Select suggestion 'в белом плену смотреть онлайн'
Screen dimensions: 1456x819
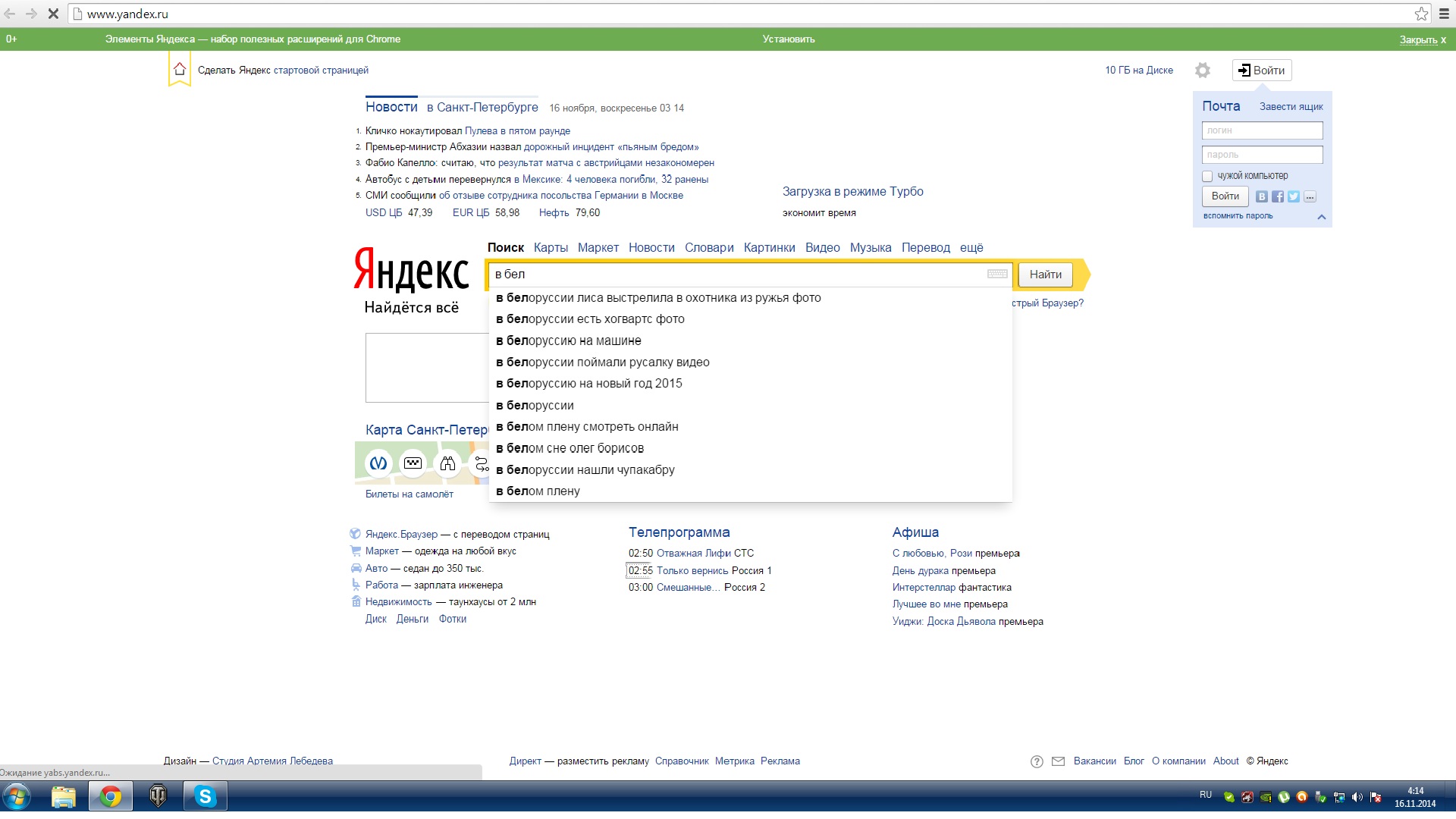click(587, 426)
